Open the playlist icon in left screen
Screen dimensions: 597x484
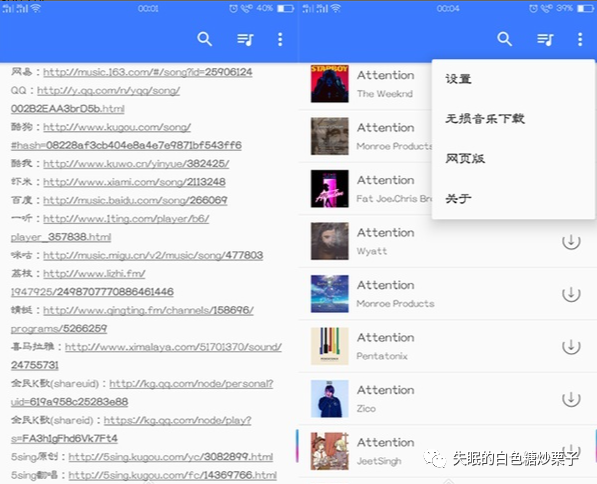click(x=245, y=39)
